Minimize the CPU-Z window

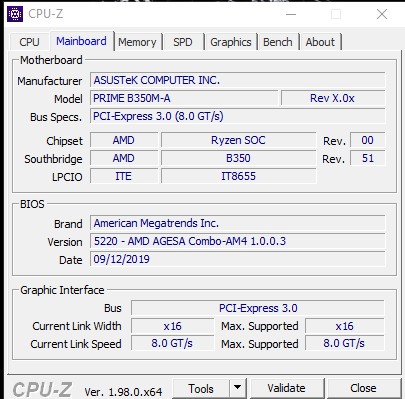click(291, 14)
